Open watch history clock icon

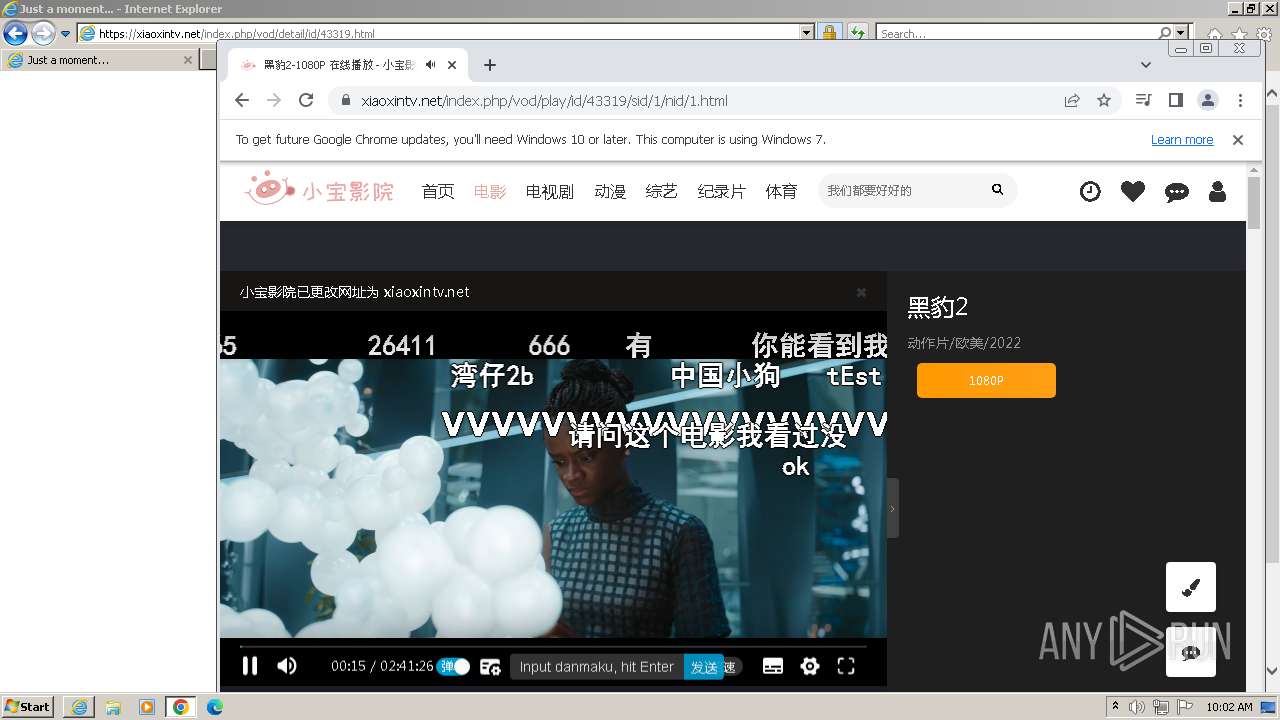coord(1090,191)
